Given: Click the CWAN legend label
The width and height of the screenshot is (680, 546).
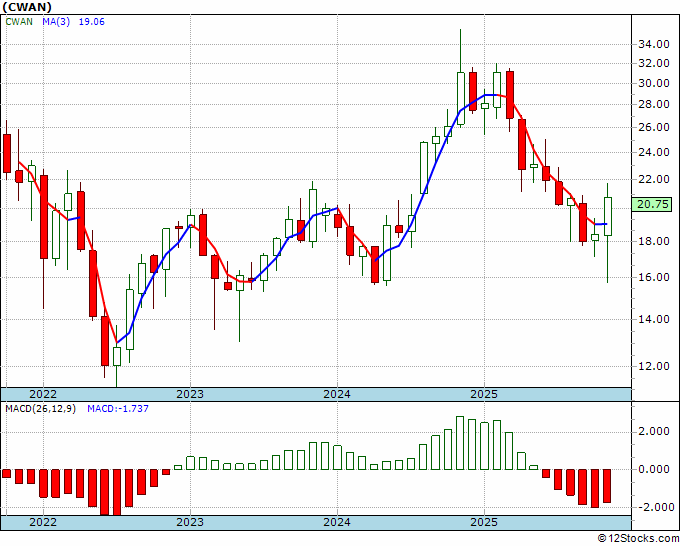Looking at the screenshot, I should [x=19, y=22].
